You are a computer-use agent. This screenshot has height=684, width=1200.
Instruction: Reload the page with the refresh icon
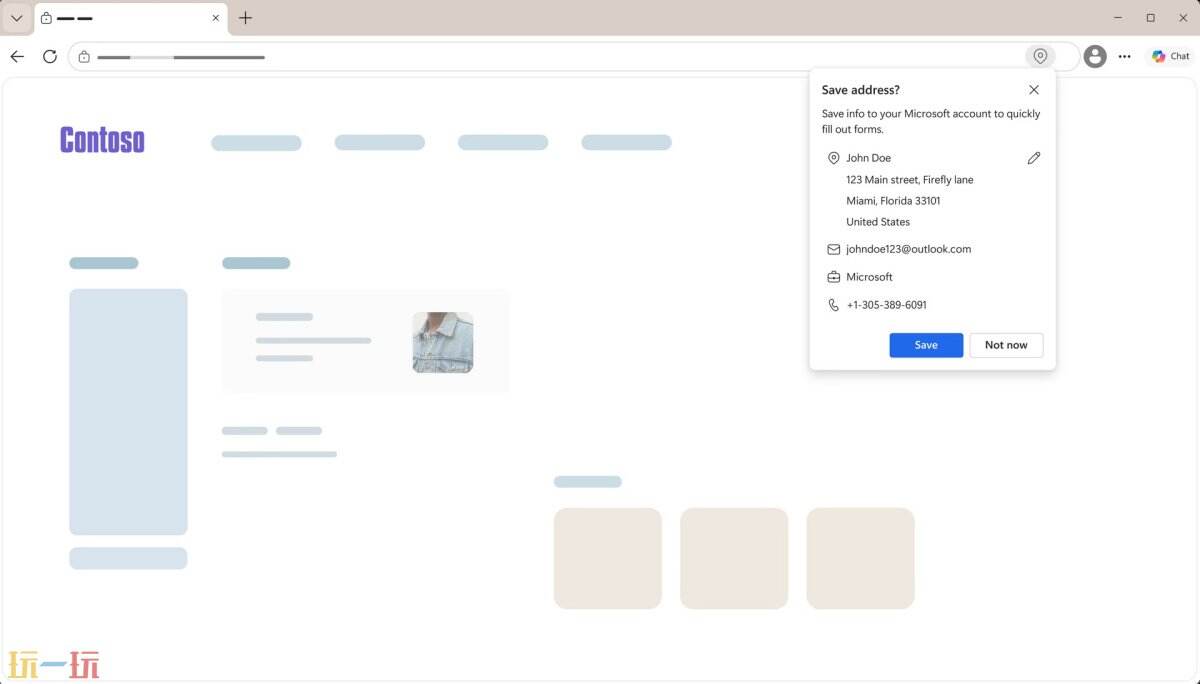tap(50, 56)
